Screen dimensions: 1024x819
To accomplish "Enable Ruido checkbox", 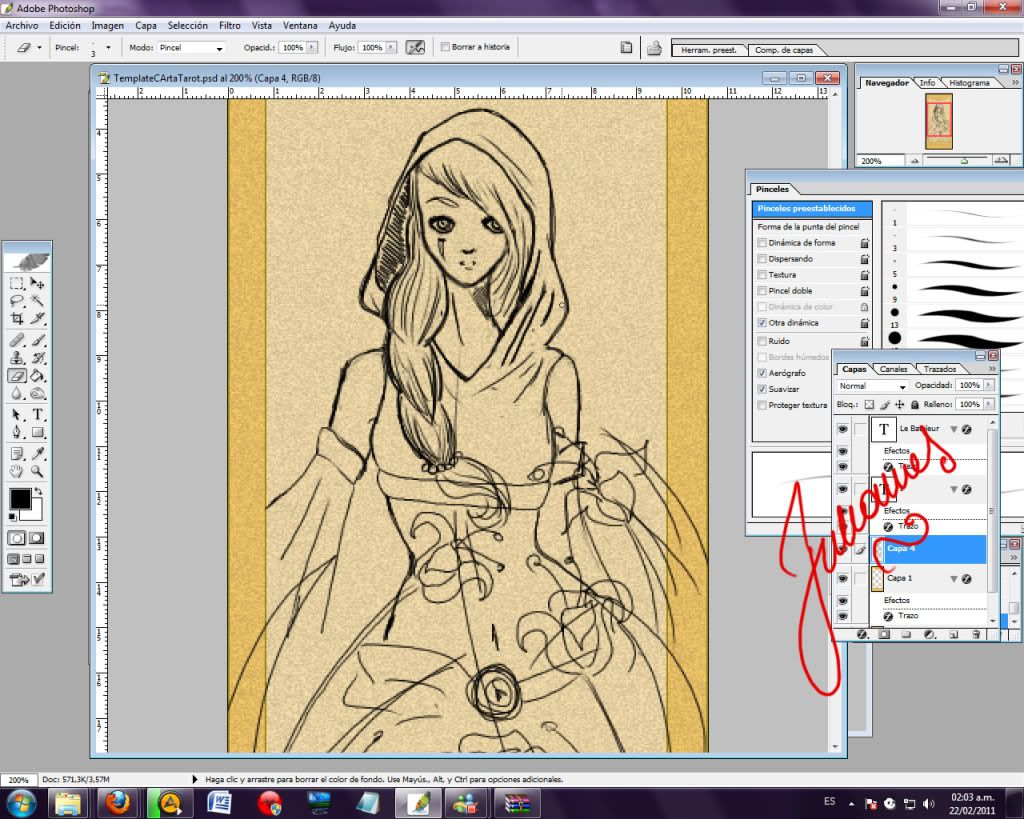I will 761,341.
